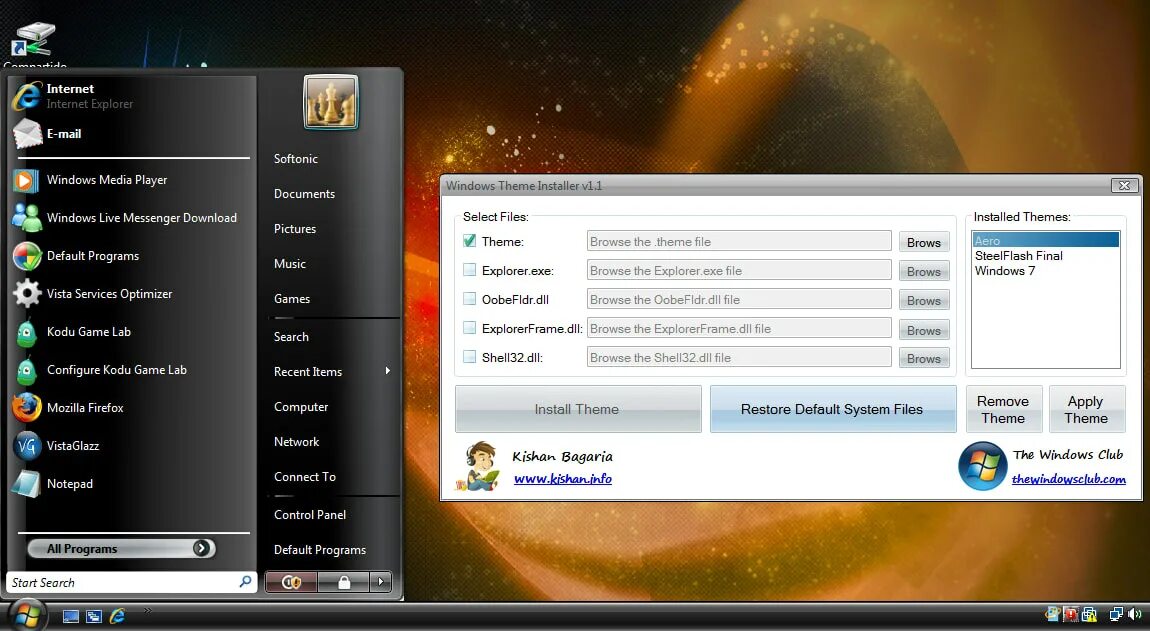Click the Start orb button
Image resolution: width=1150 pixels, height=631 pixels.
[x=27, y=615]
